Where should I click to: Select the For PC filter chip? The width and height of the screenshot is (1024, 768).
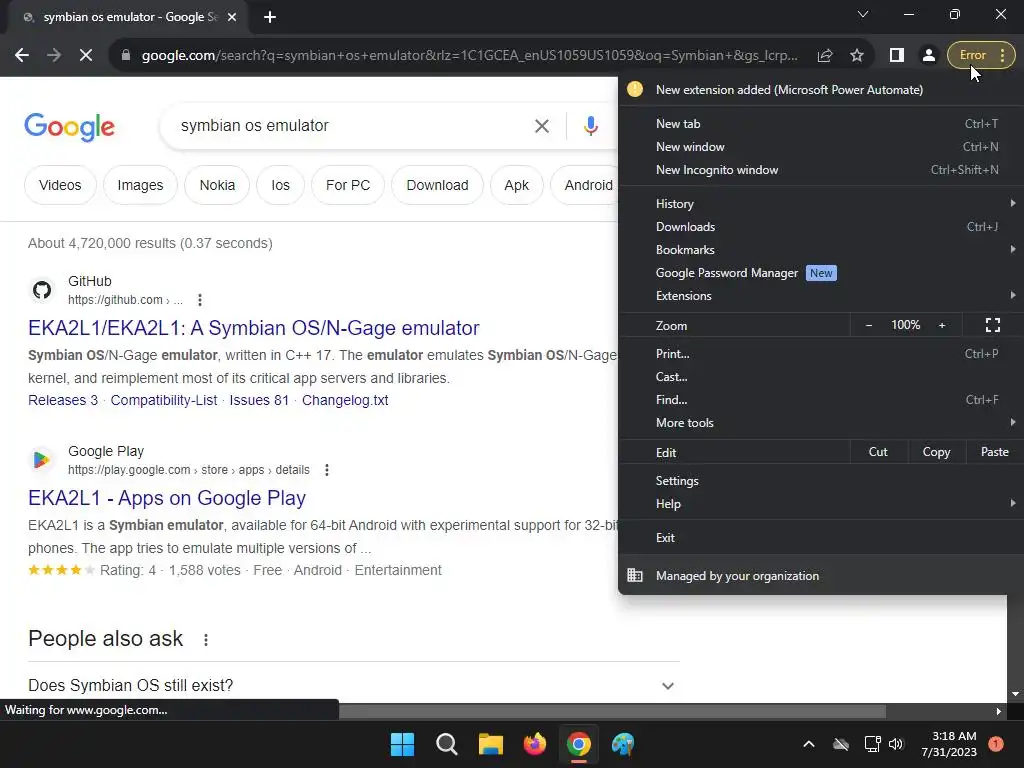coord(348,185)
